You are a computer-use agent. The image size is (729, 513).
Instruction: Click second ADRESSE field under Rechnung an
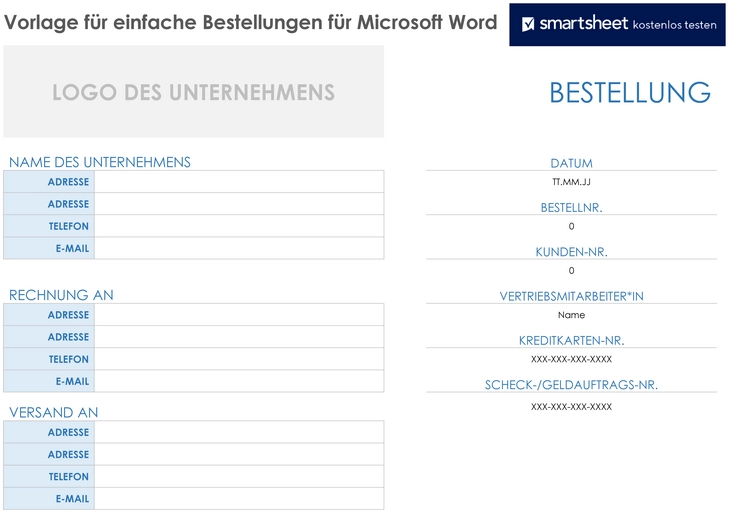[239, 337]
